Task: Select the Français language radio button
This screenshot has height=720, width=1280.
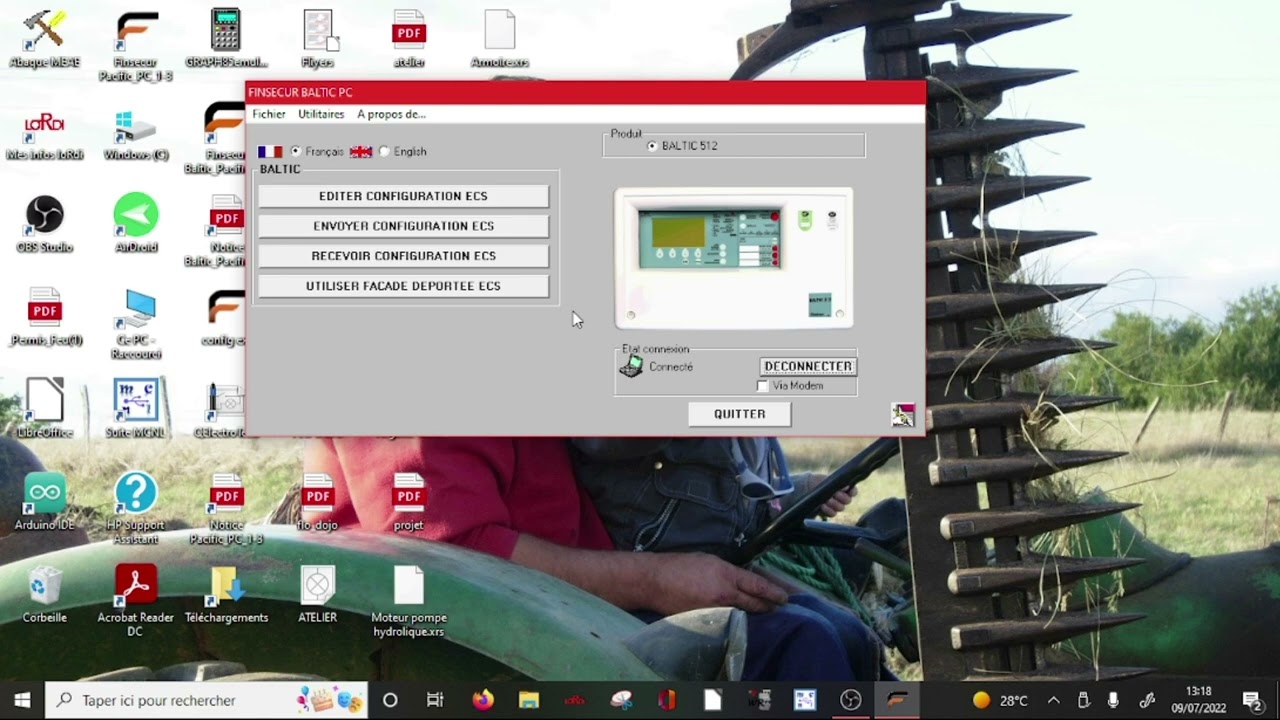Action: click(295, 152)
